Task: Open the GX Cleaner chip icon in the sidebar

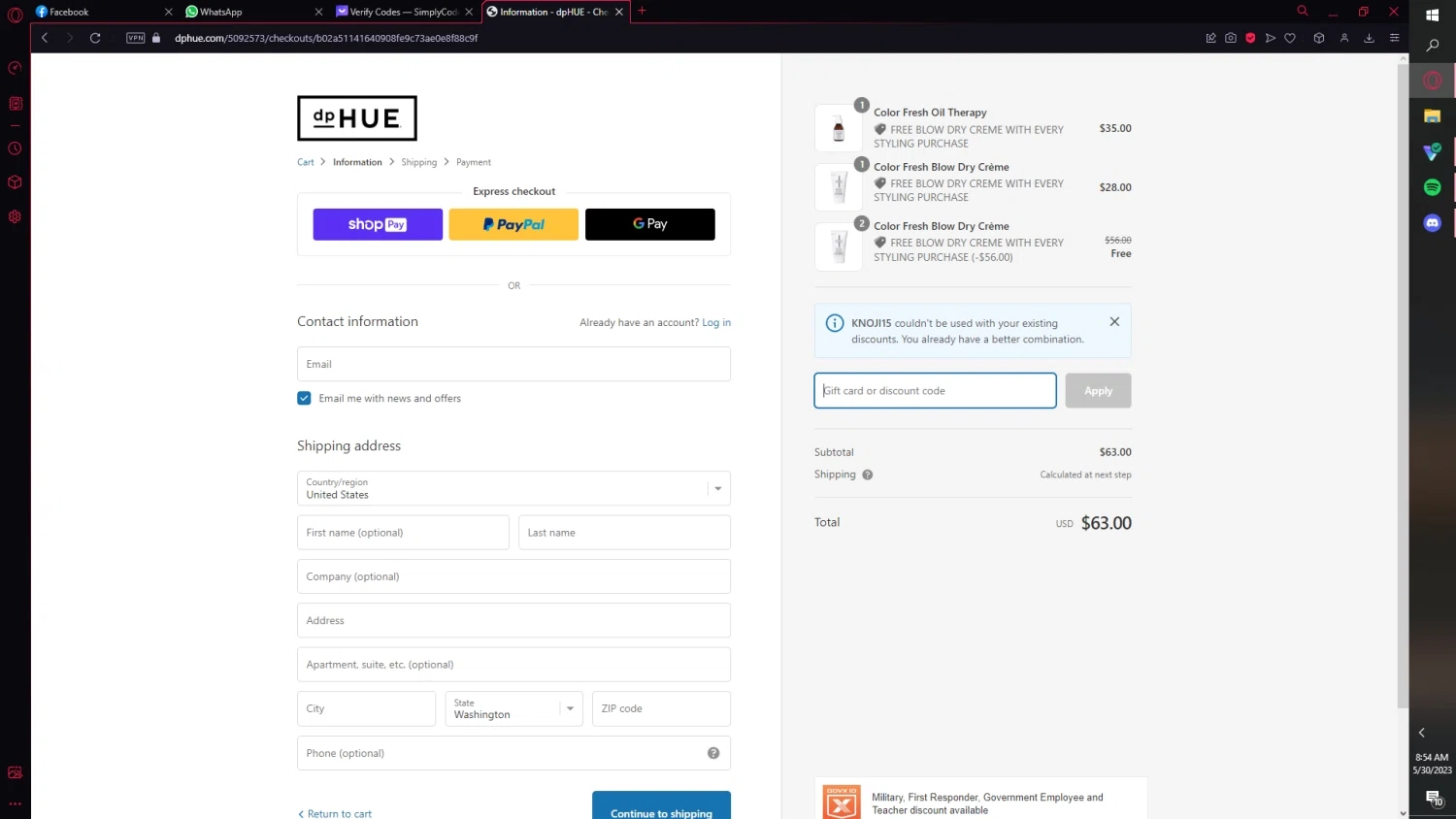Action: click(15, 103)
